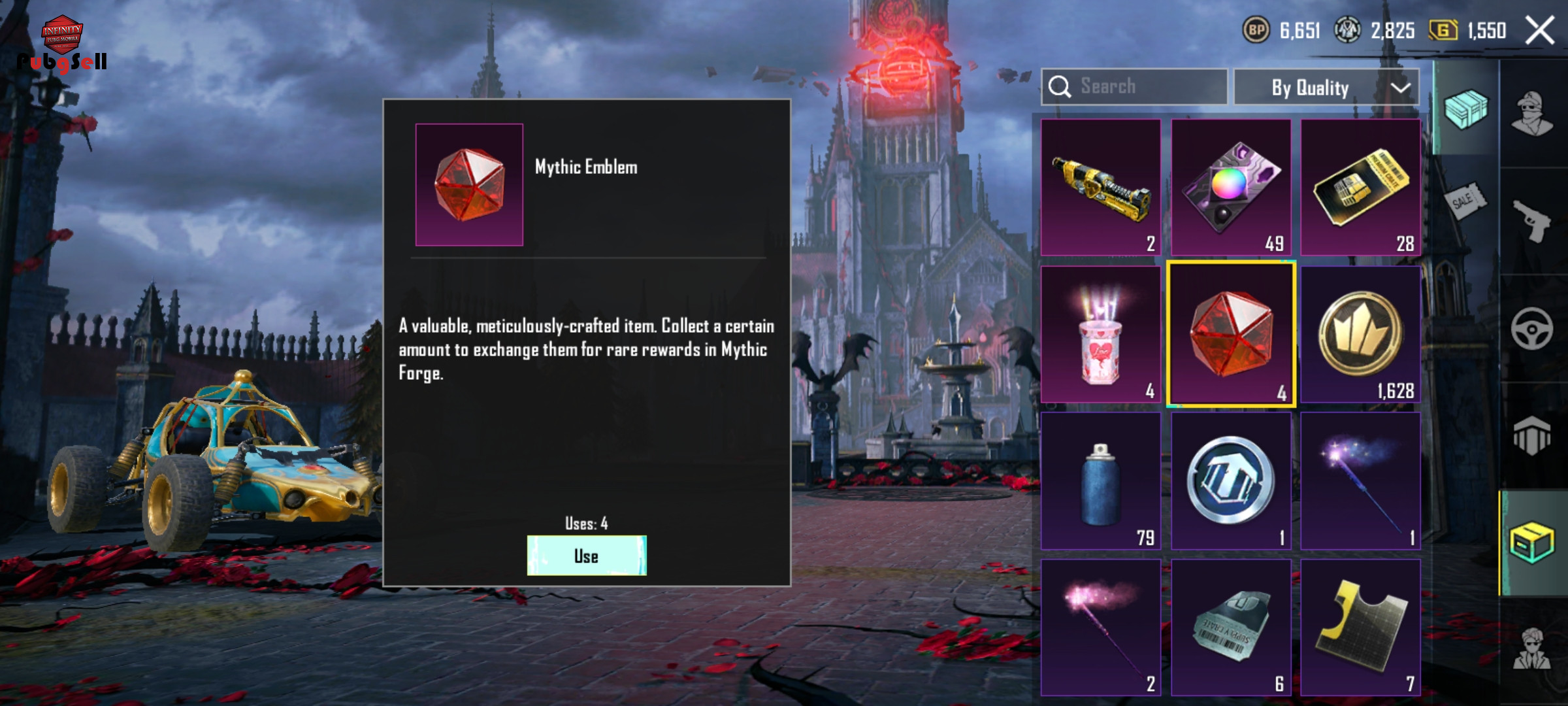Select the color palette card item
This screenshot has height=706, width=1568.
click(x=1231, y=187)
